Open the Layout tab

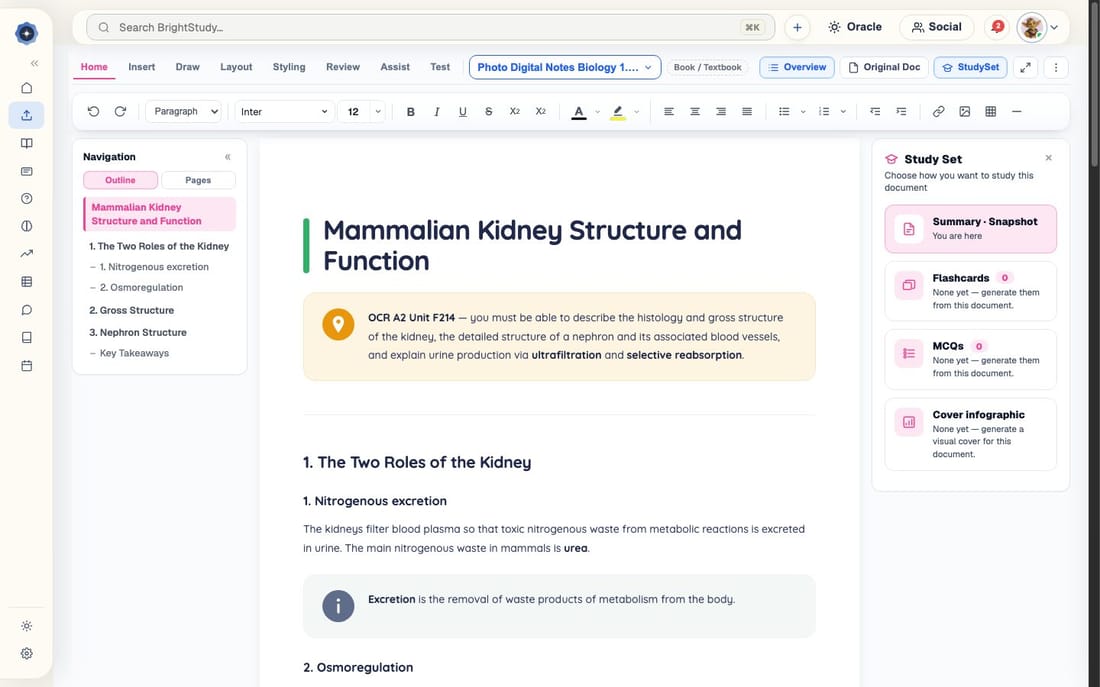(x=236, y=67)
